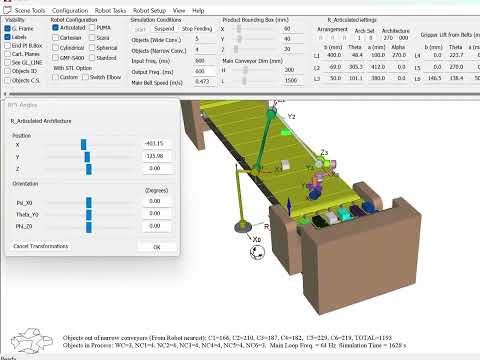Open the Configuration menu

tap(70, 11)
